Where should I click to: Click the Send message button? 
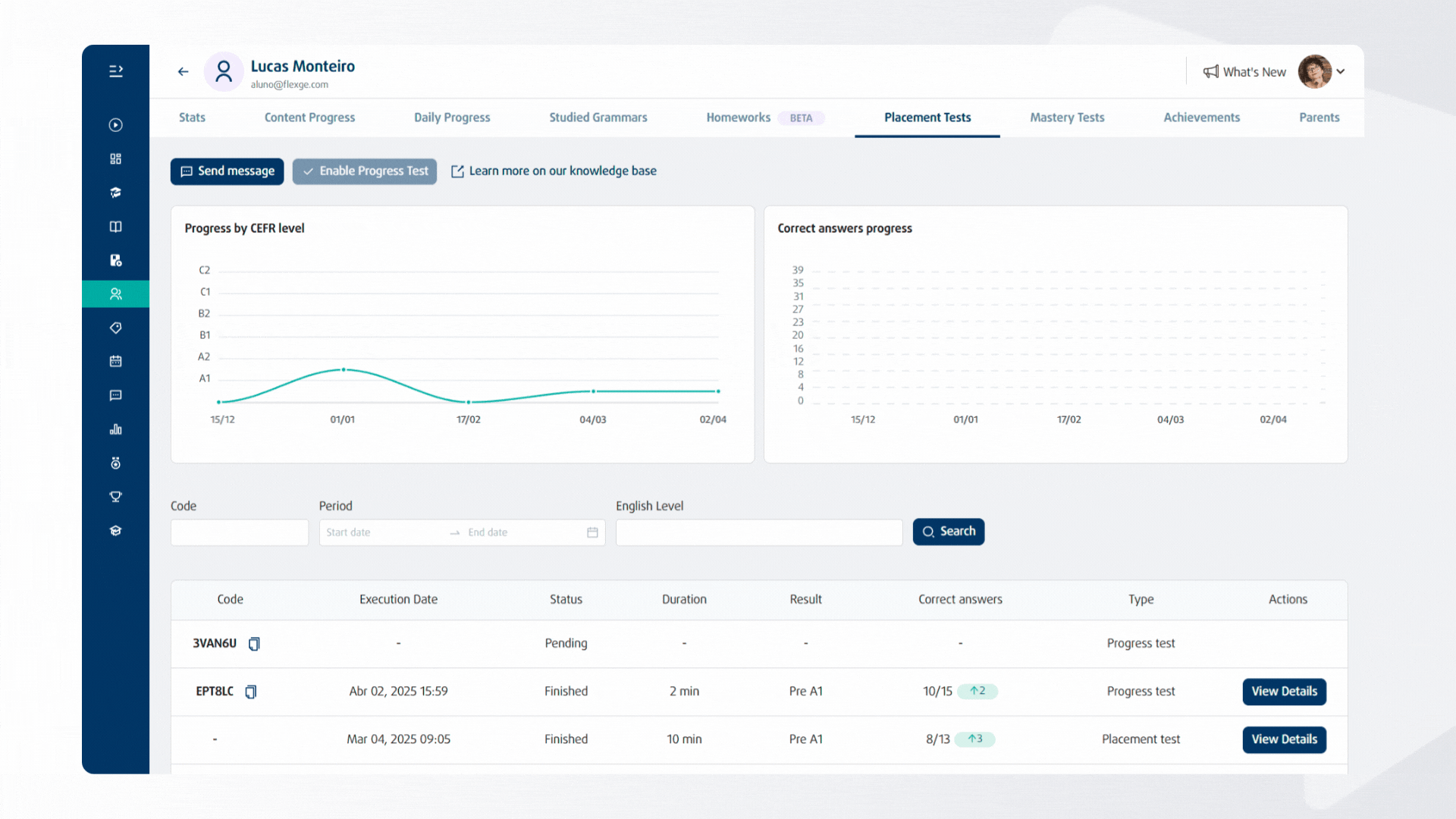click(x=227, y=171)
